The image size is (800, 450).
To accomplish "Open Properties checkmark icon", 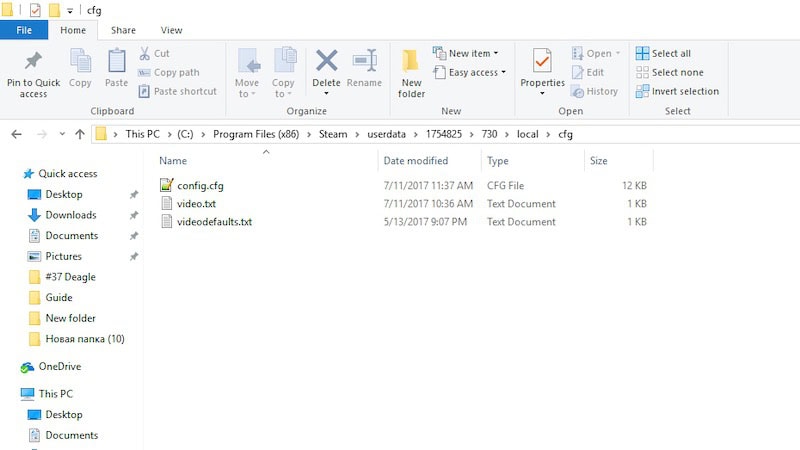I will pos(542,61).
